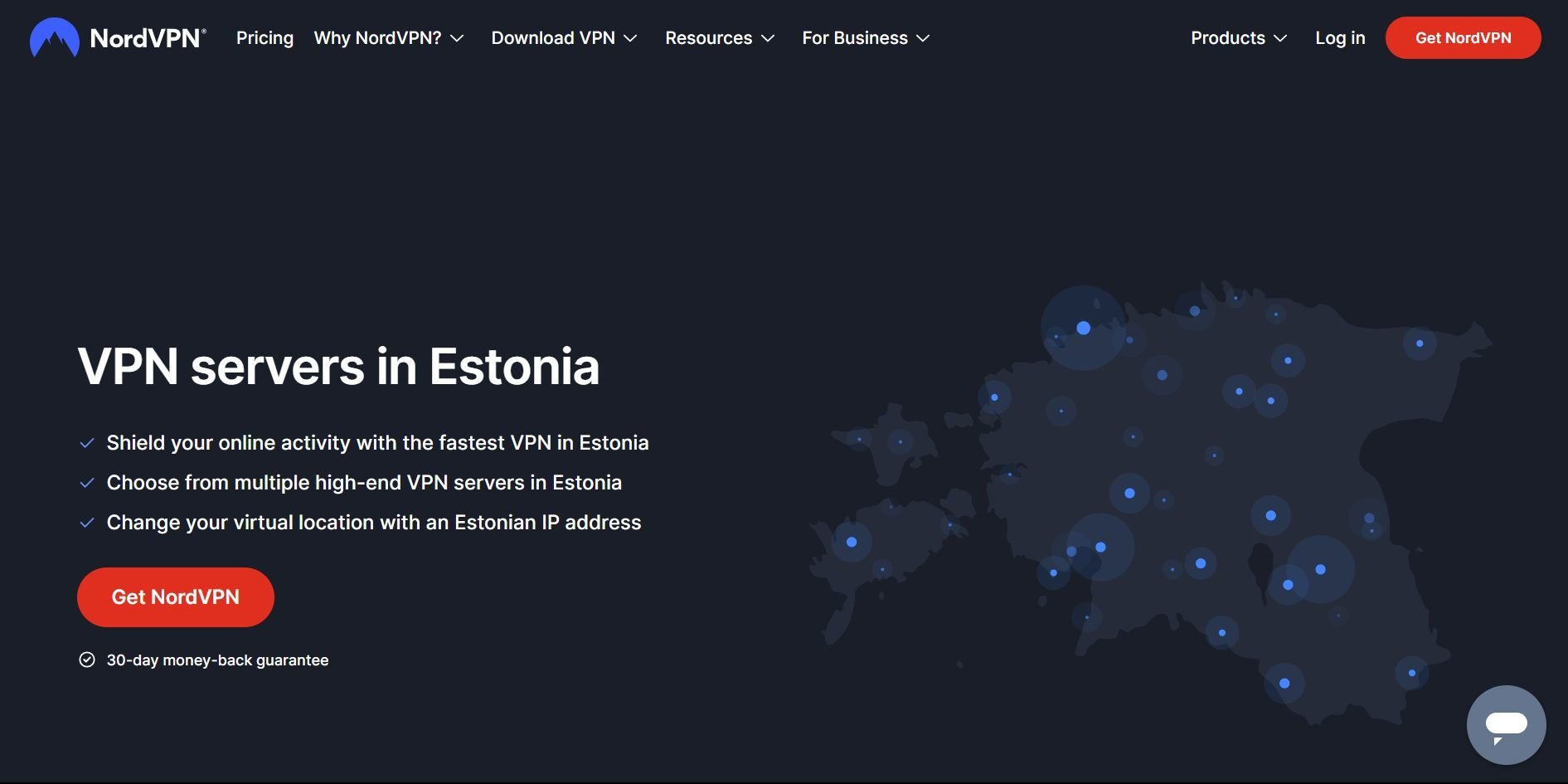Click the money-back guarantee checkmark circle icon
Image resolution: width=1568 pixels, height=784 pixels.
[87, 660]
